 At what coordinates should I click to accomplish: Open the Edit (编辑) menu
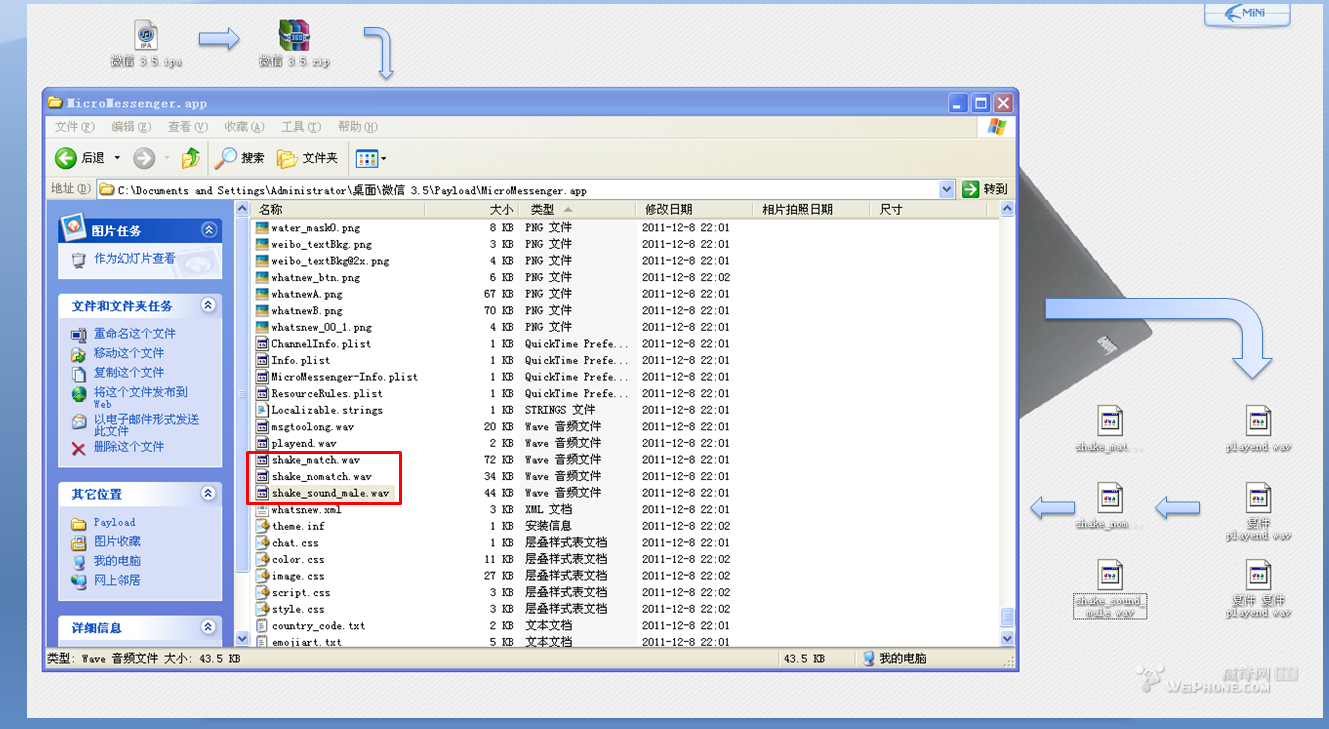click(131, 127)
